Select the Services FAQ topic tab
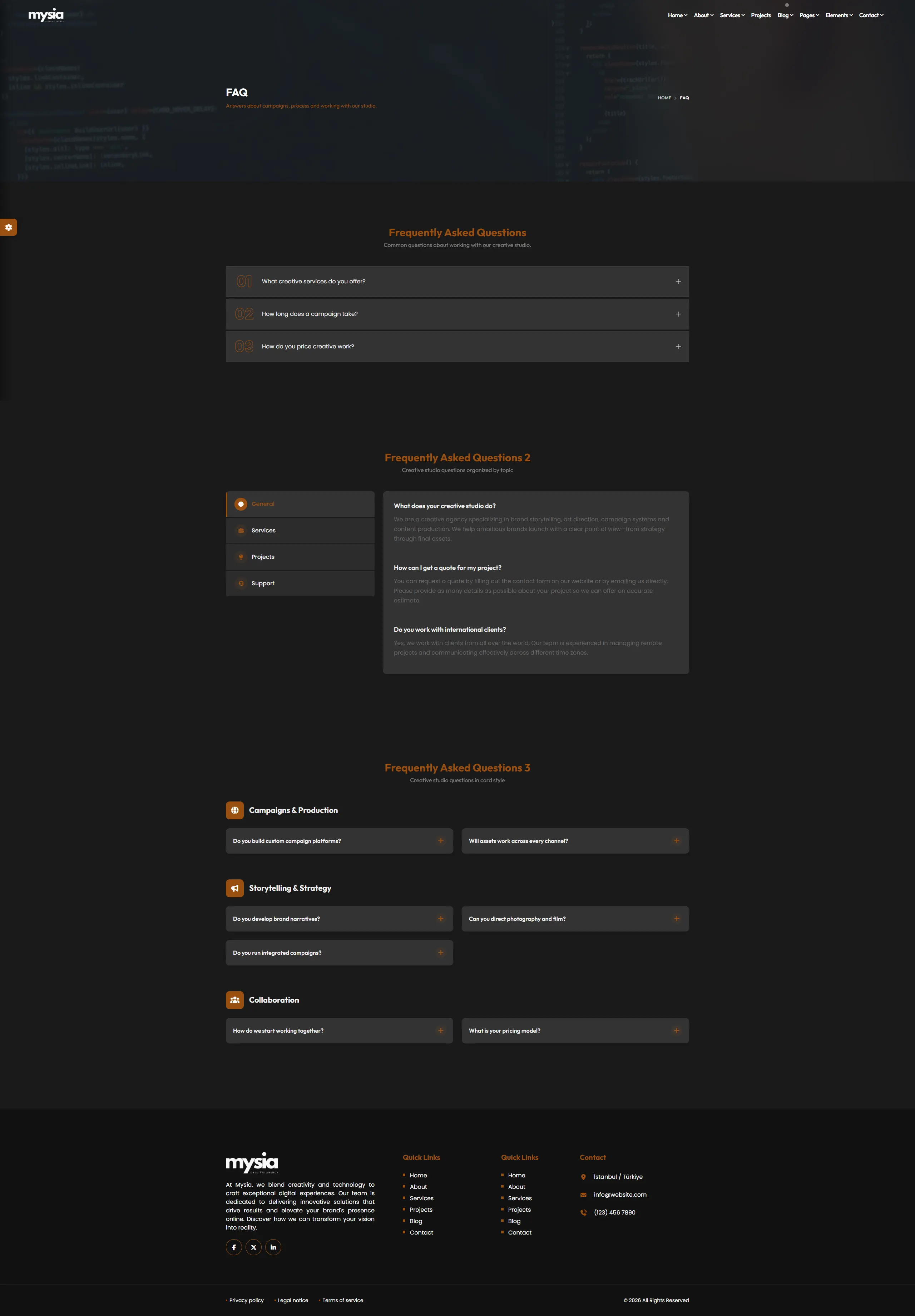Image resolution: width=915 pixels, height=1316 pixels. click(x=301, y=531)
